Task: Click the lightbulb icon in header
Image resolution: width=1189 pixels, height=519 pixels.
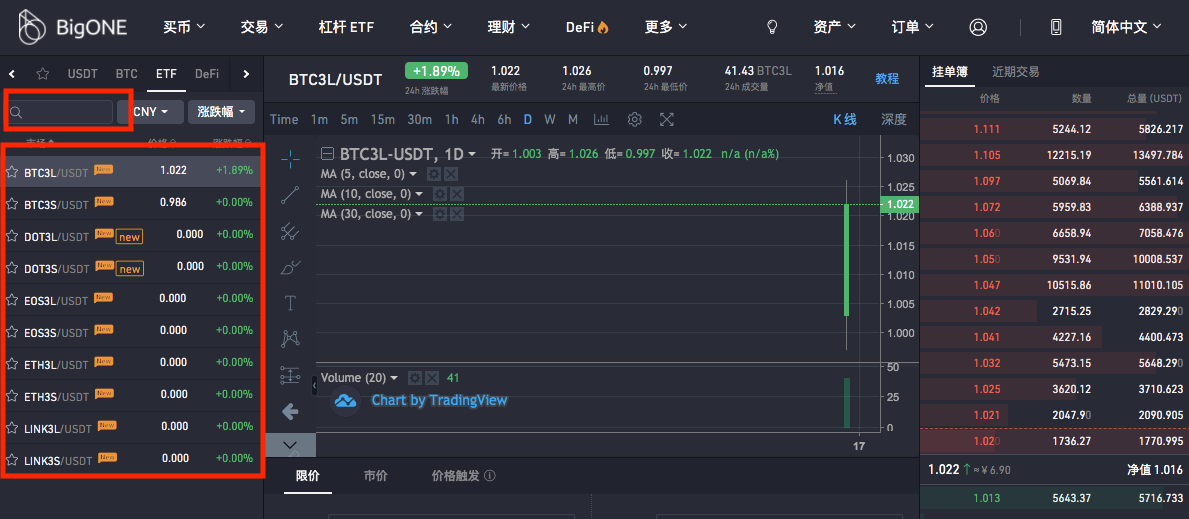Action: [x=772, y=28]
